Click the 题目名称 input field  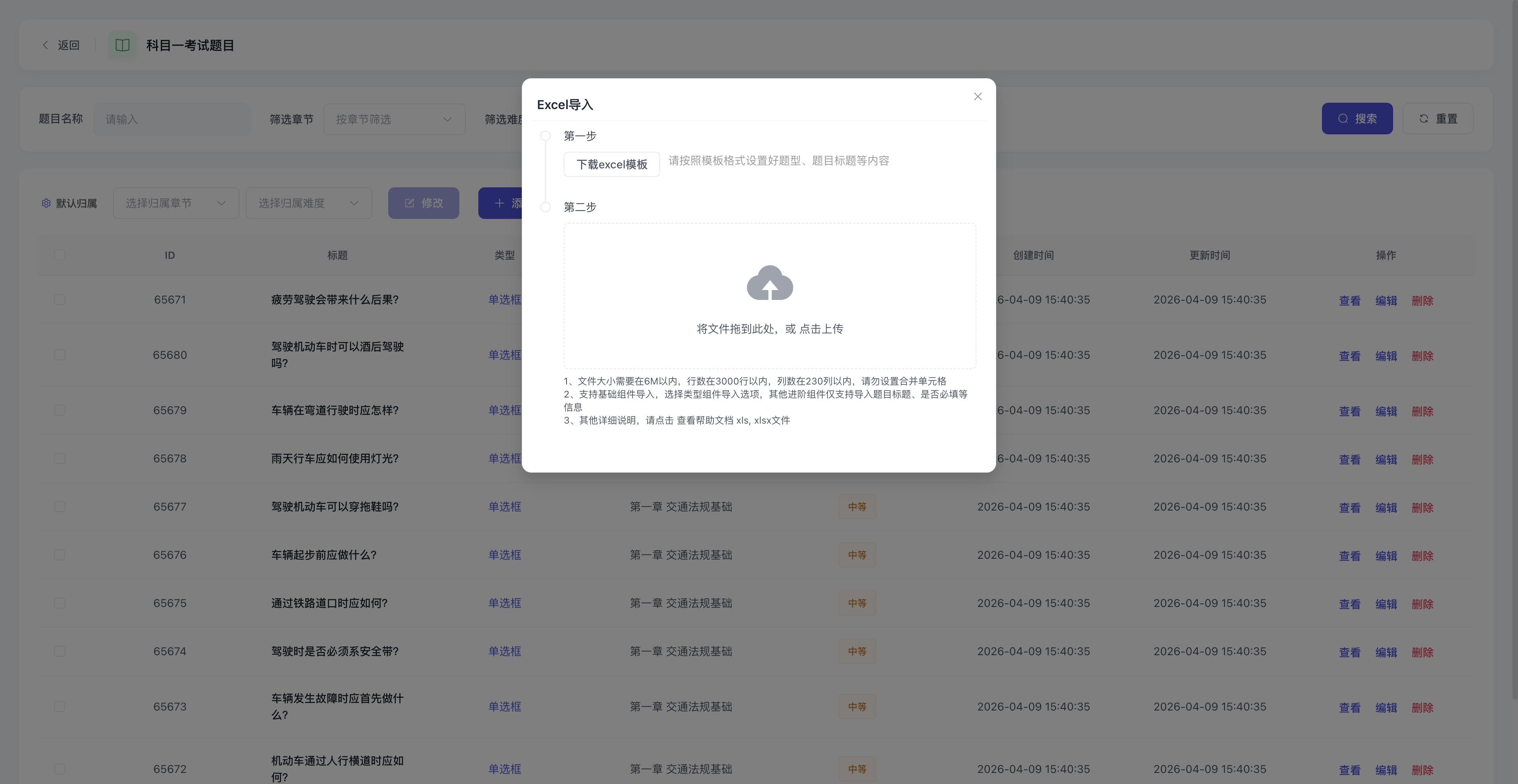(x=172, y=119)
